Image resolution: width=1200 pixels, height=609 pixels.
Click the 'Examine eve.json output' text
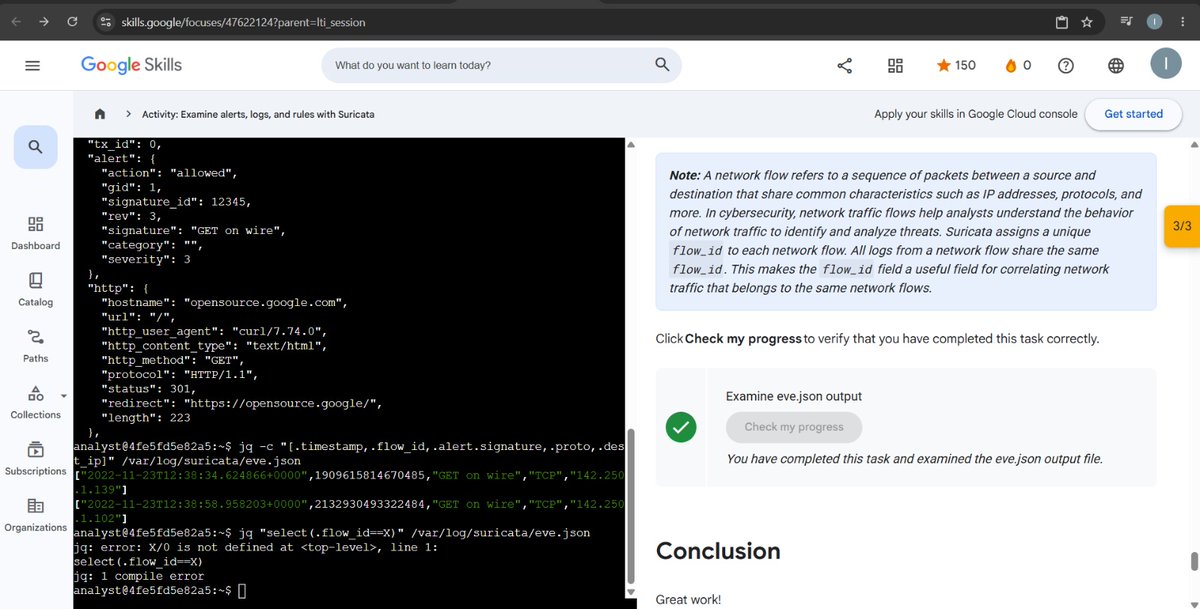(x=794, y=396)
